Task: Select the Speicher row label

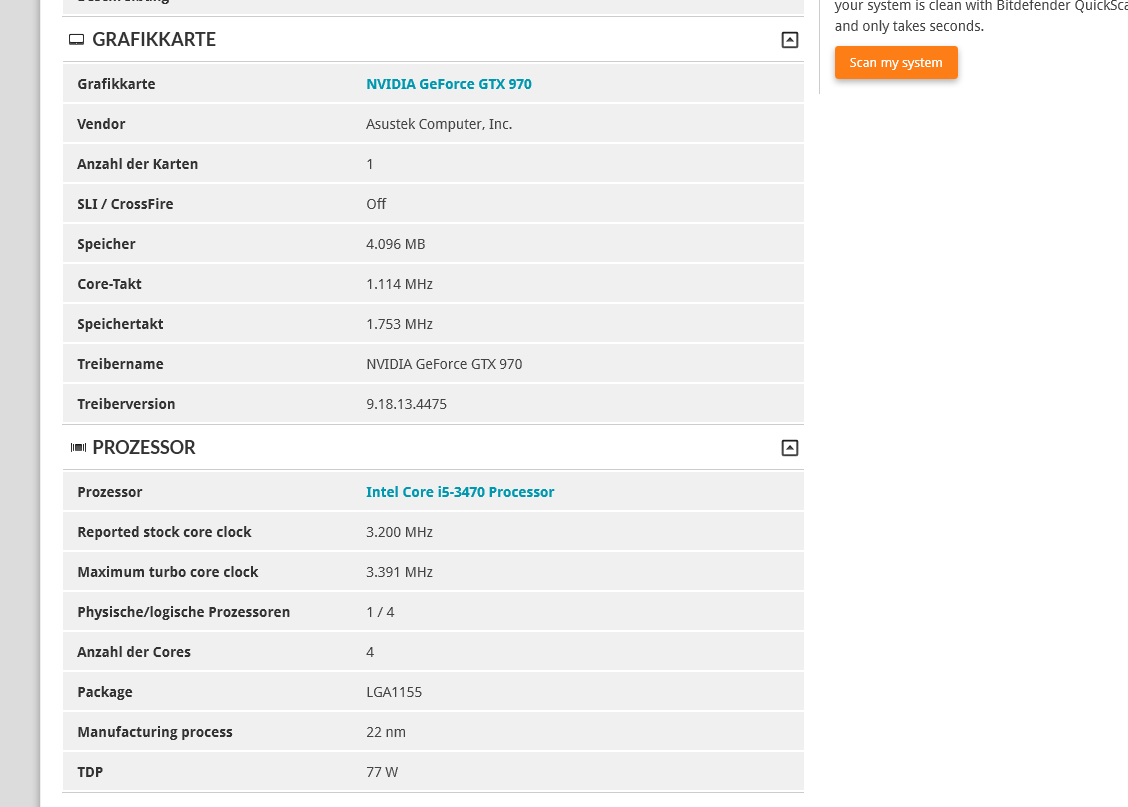Action: 106,245
